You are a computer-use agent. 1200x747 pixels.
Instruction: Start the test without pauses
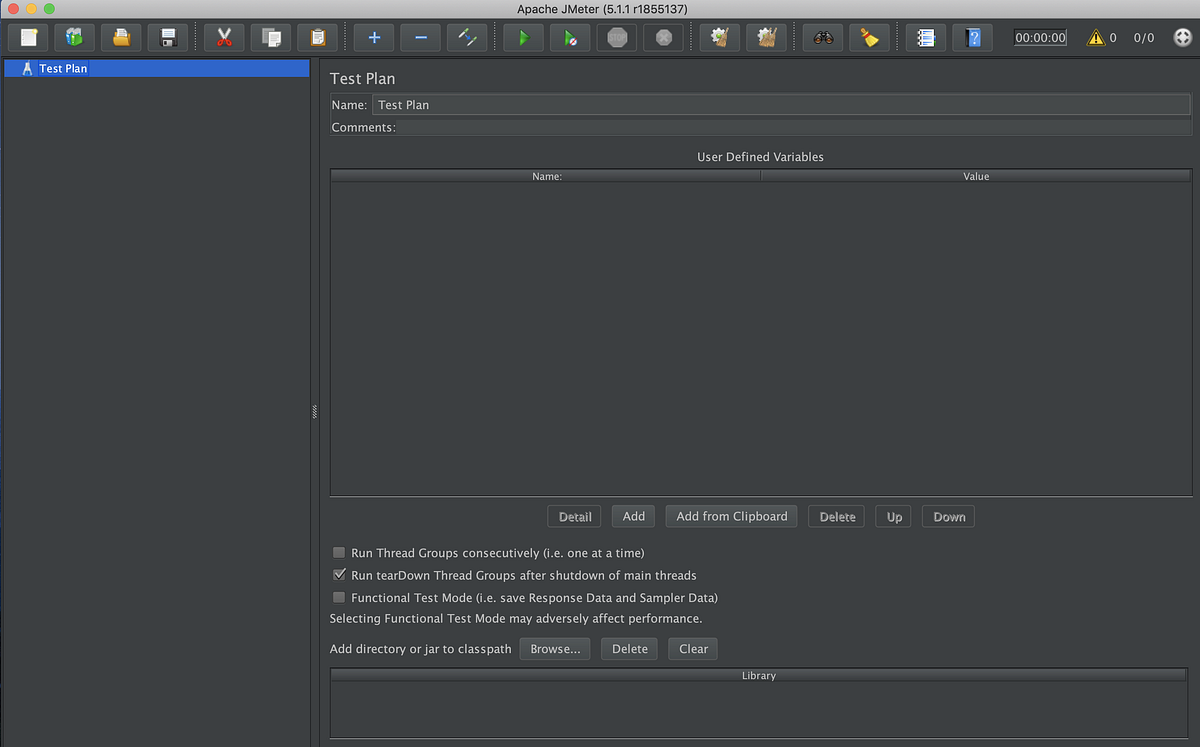tap(568, 37)
